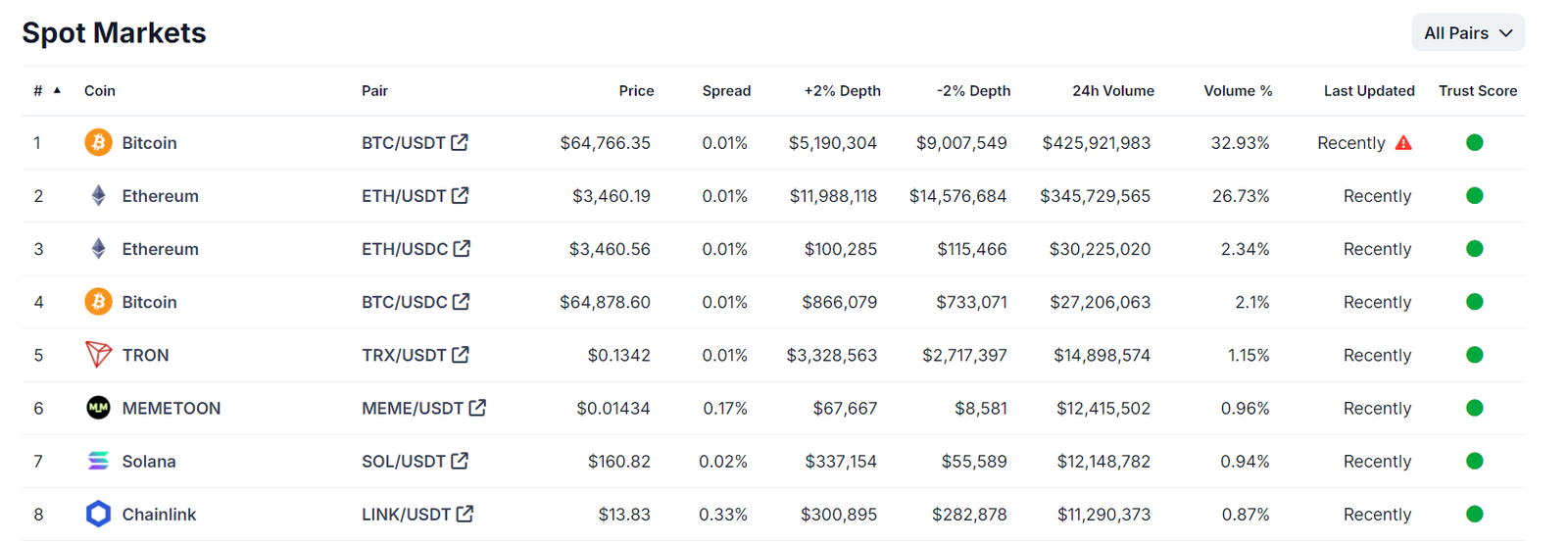Select the +2% depth value $11,988,118
1568x545 pixels.
pos(833,196)
